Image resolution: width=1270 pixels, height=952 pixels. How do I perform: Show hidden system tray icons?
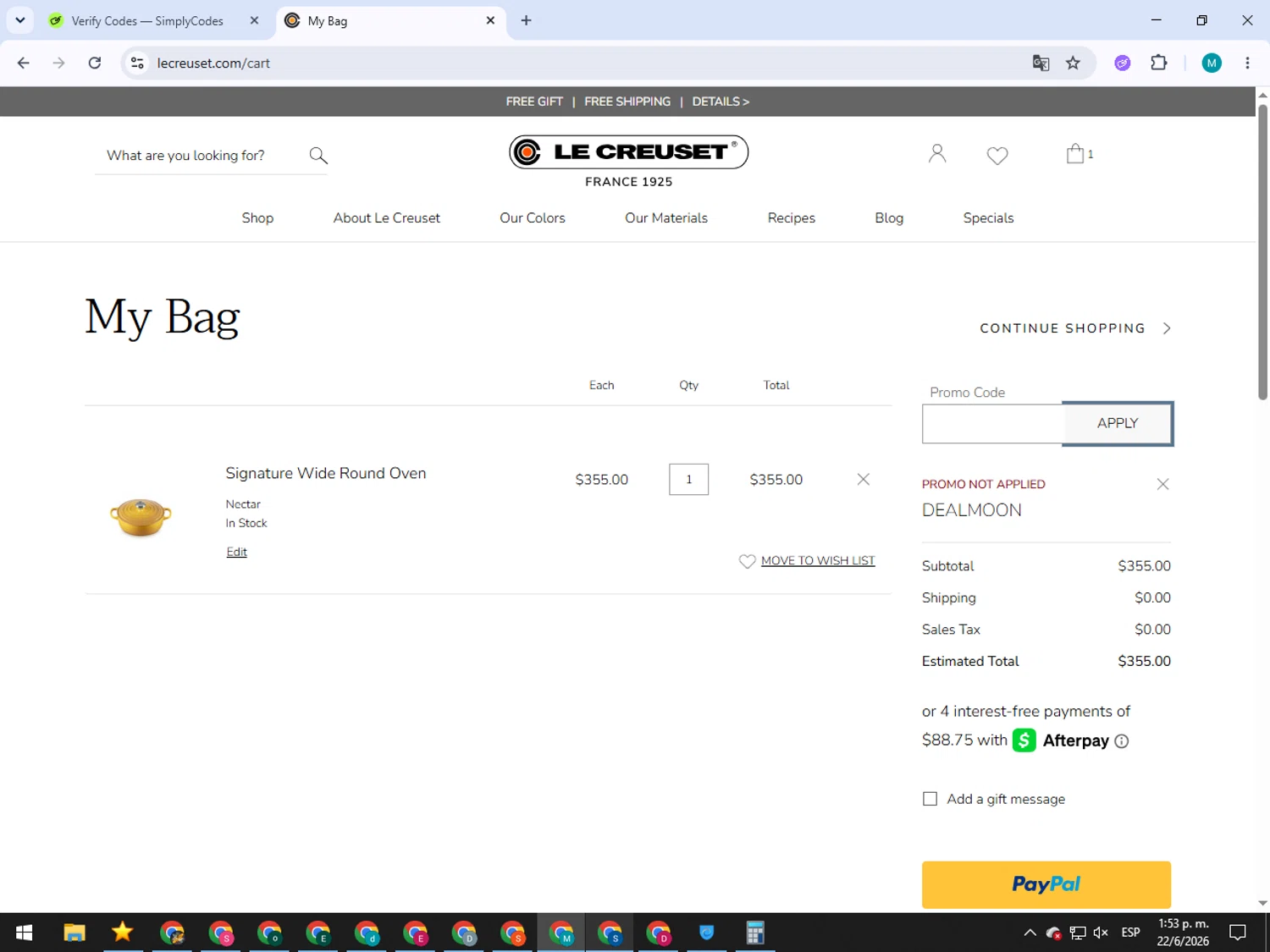(1030, 933)
